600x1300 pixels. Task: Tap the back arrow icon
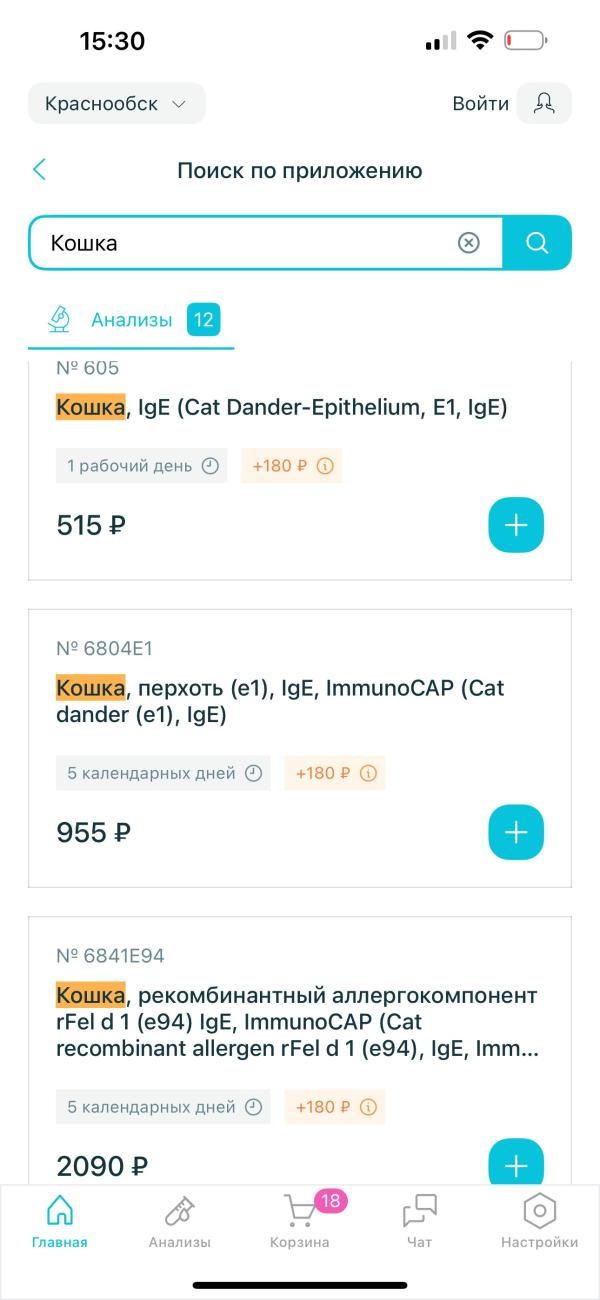click(x=40, y=170)
